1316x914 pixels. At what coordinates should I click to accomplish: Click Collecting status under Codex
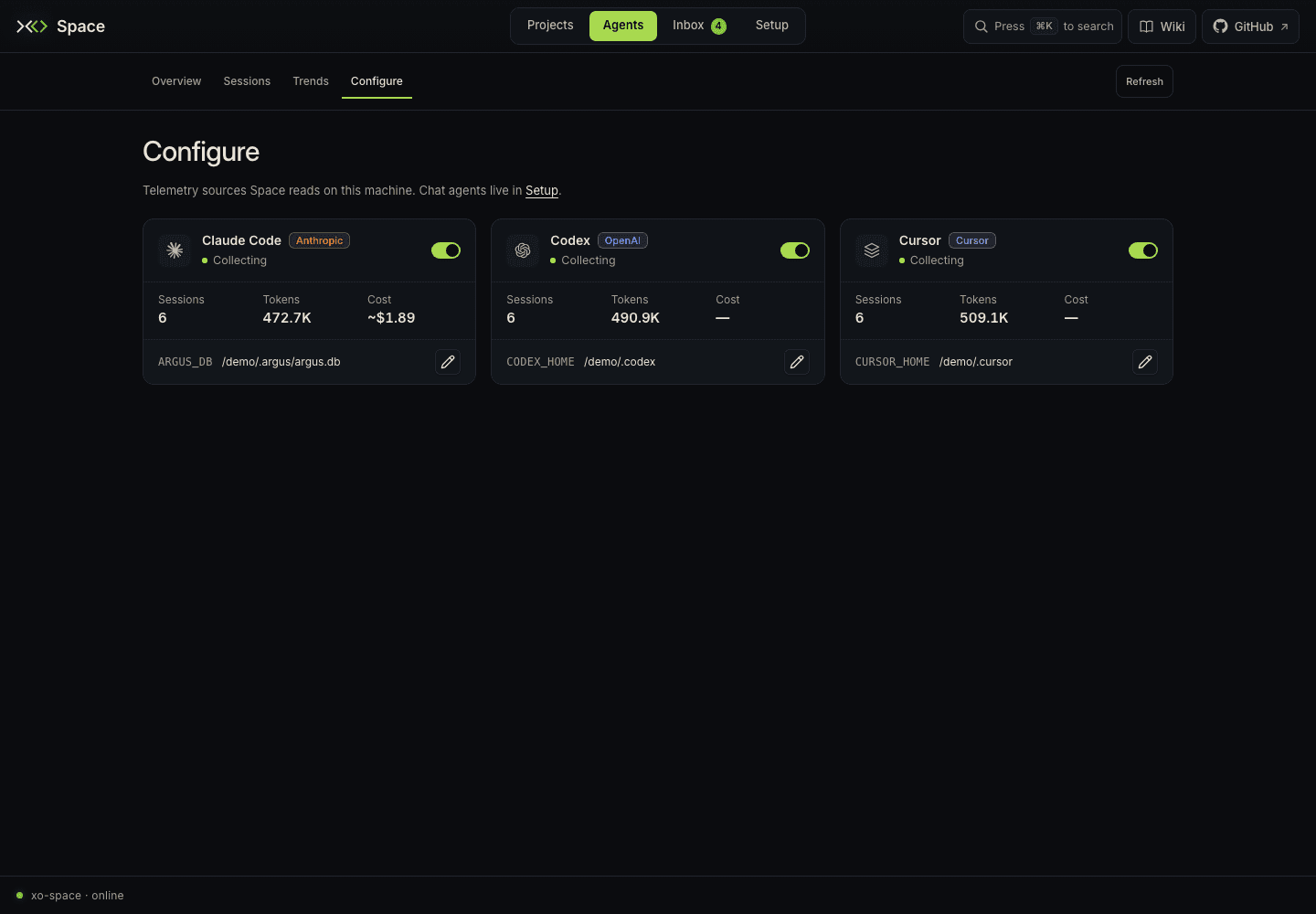coord(589,260)
